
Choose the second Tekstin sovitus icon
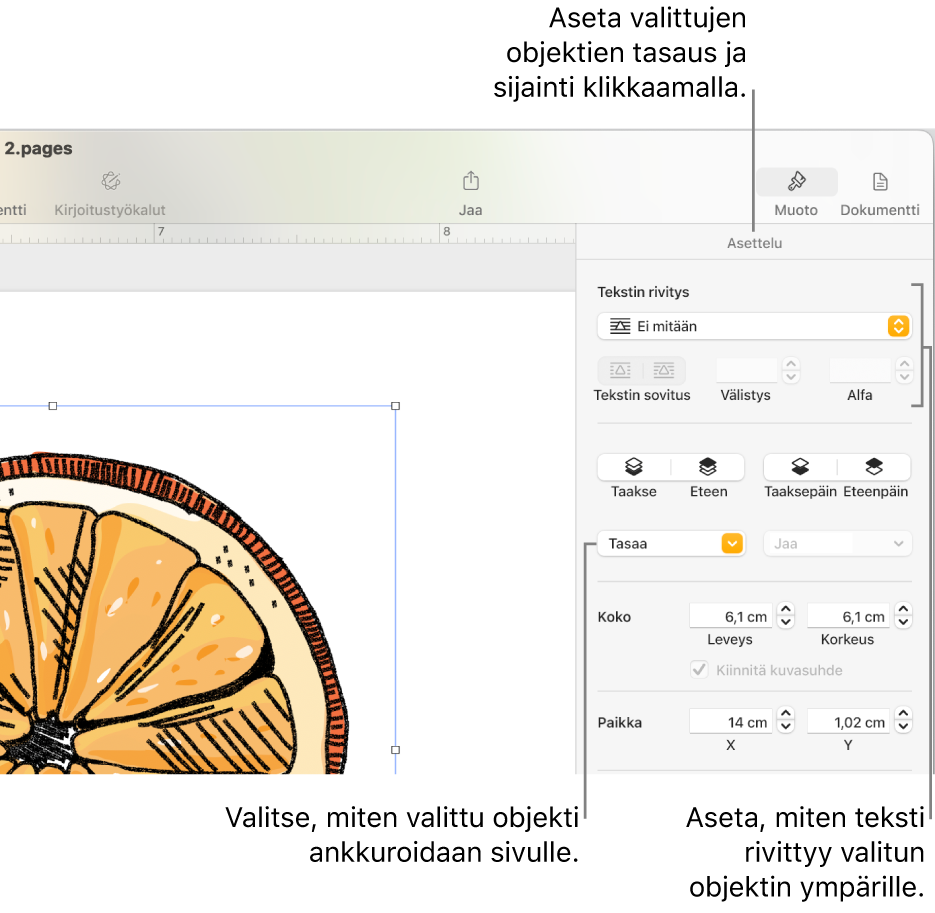click(x=664, y=370)
